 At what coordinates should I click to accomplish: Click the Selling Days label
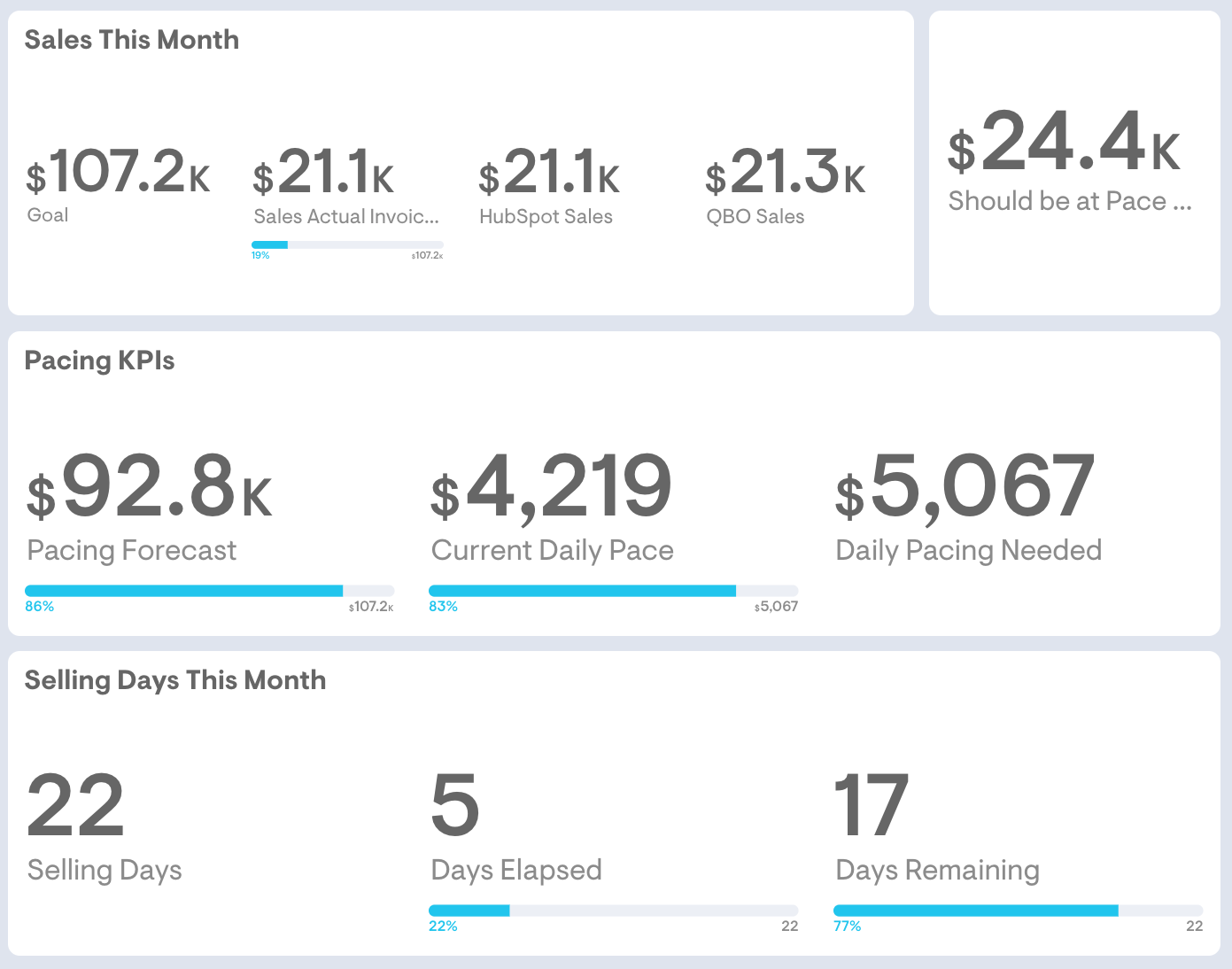click(105, 871)
